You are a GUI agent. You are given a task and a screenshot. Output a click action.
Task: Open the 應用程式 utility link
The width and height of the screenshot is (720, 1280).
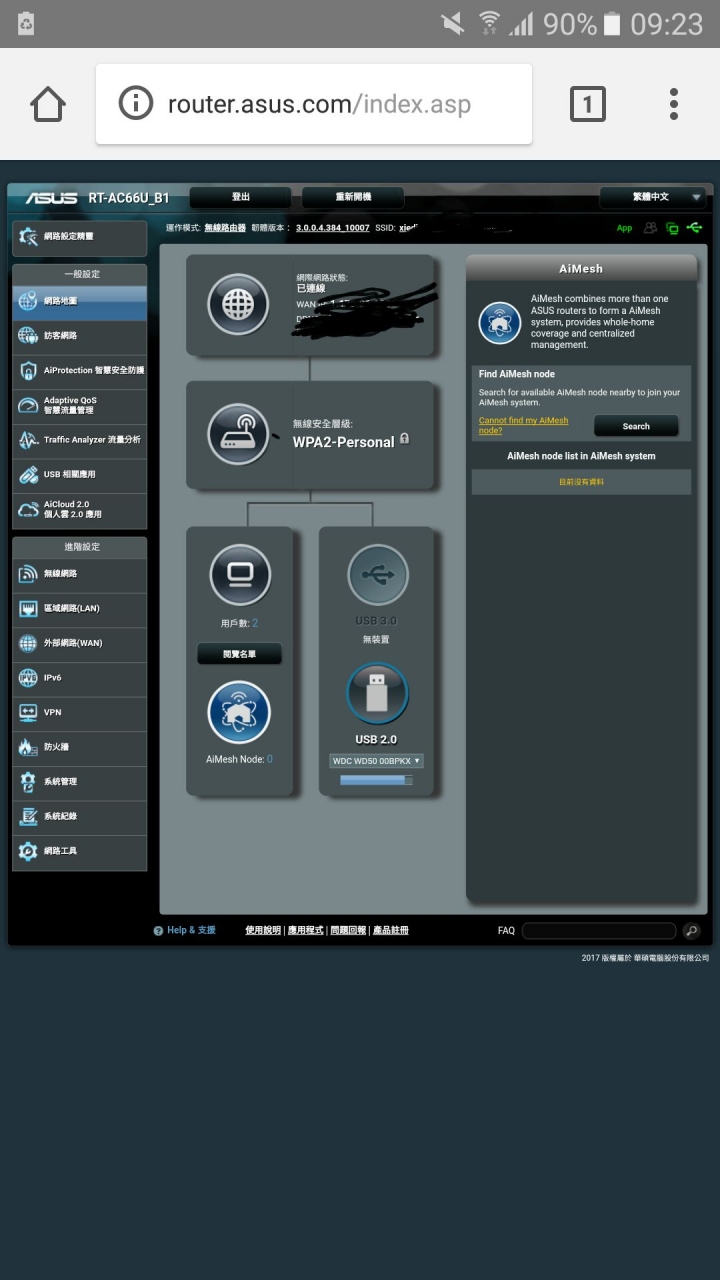click(306, 930)
